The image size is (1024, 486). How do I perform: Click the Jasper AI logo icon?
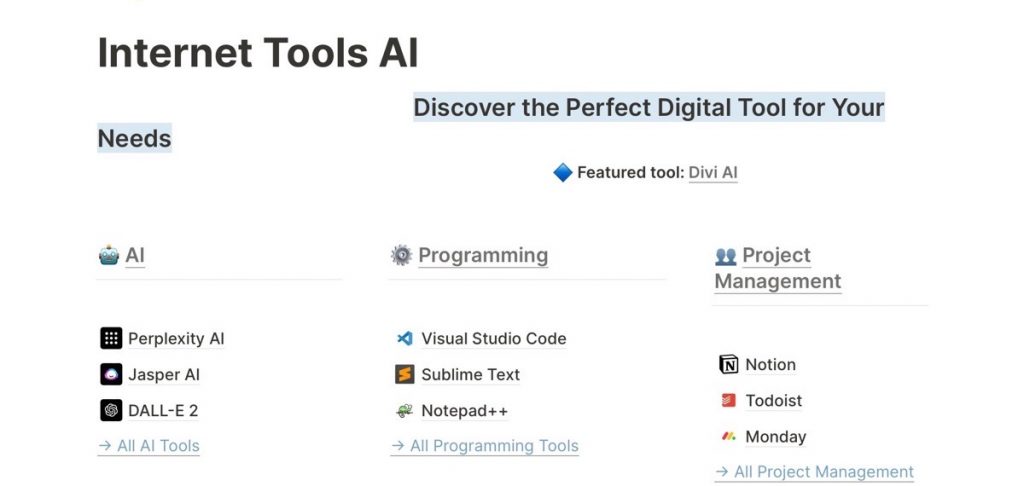coord(111,374)
